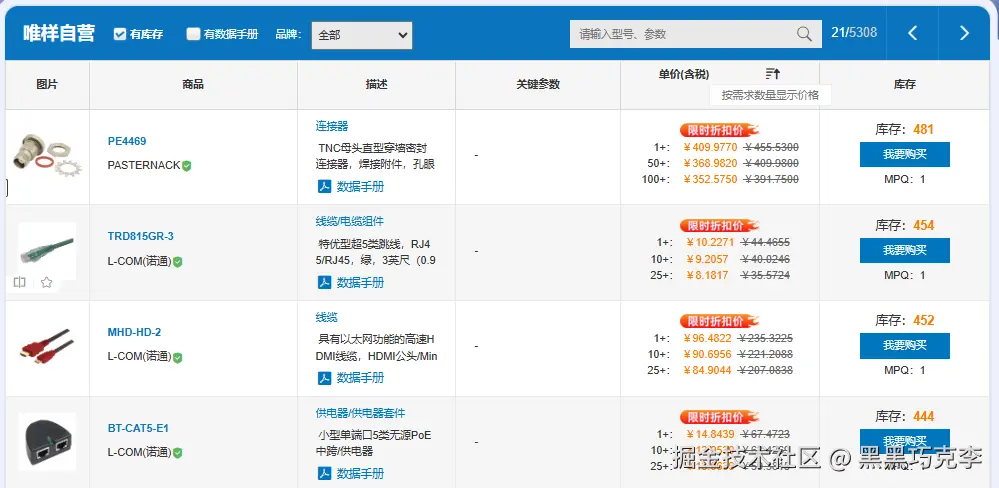Click stock count 481

tap(923, 129)
